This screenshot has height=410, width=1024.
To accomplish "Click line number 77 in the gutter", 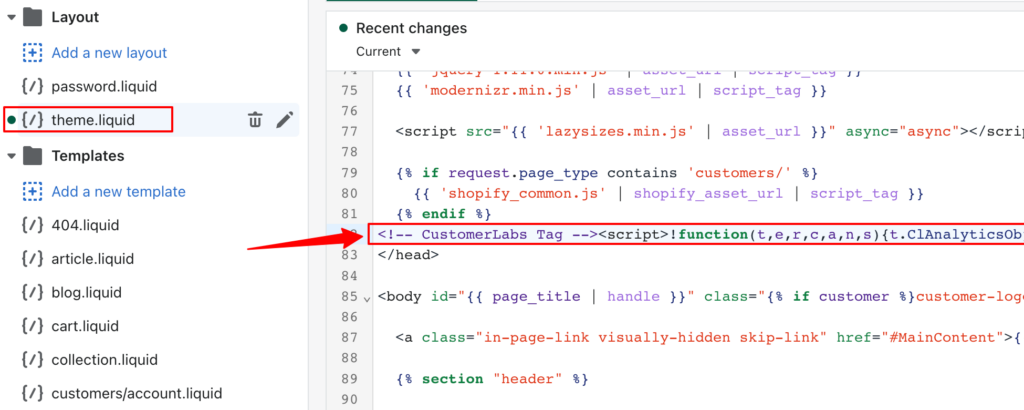I will coord(349,132).
